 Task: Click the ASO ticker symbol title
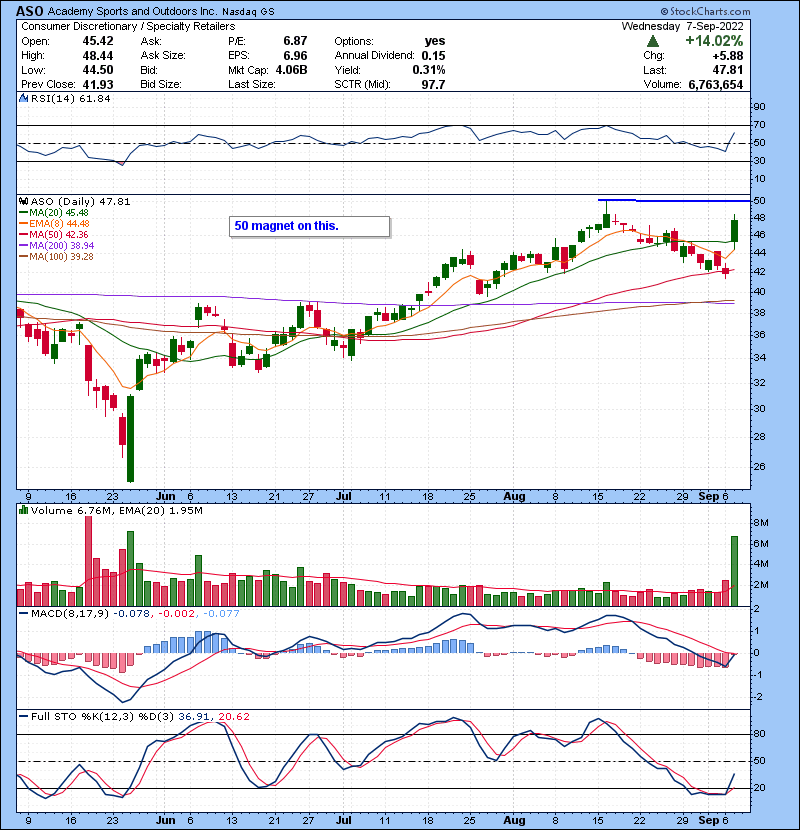pyautogui.click(x=30, y=11)
